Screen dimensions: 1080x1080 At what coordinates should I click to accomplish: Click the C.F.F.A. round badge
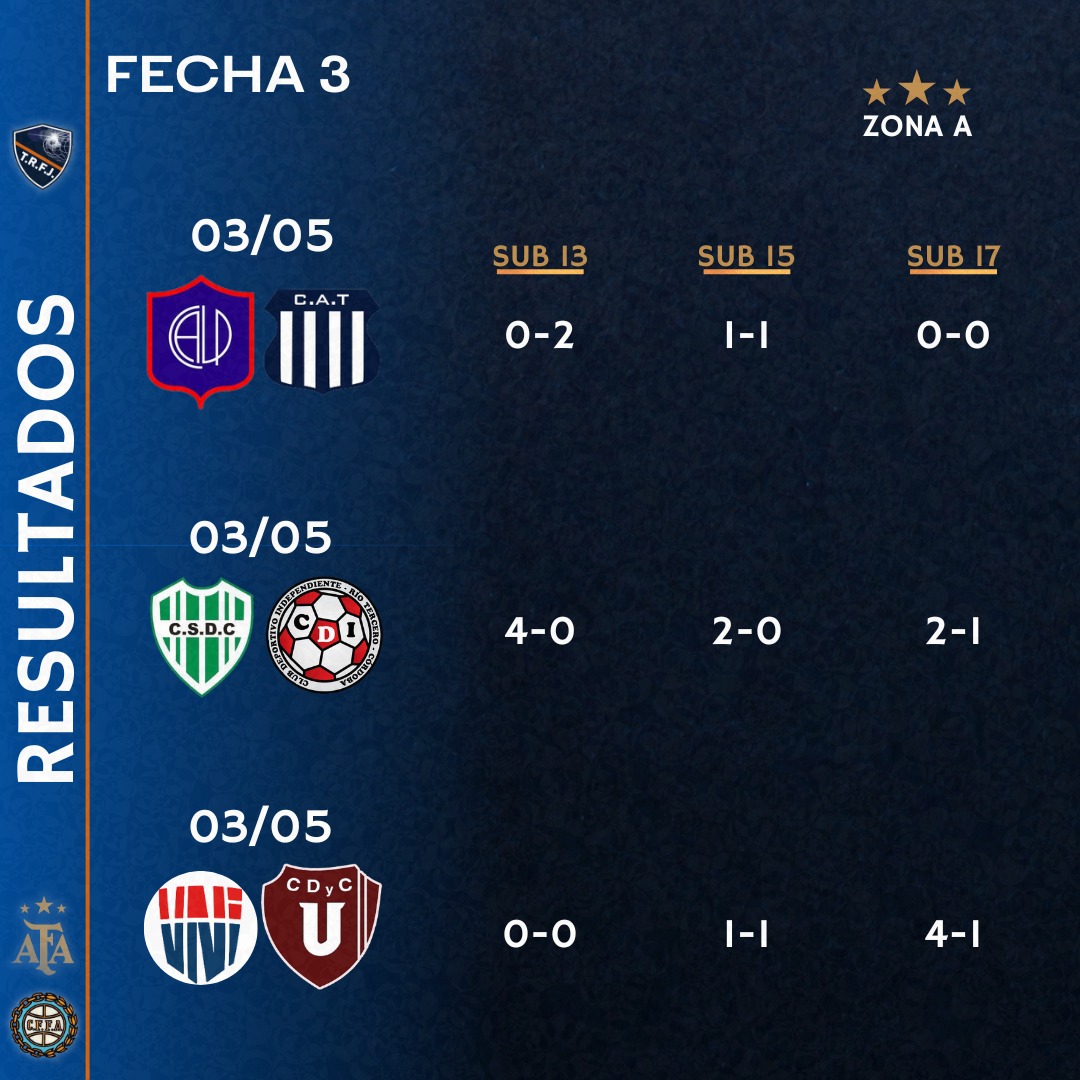click(42, 1024)
